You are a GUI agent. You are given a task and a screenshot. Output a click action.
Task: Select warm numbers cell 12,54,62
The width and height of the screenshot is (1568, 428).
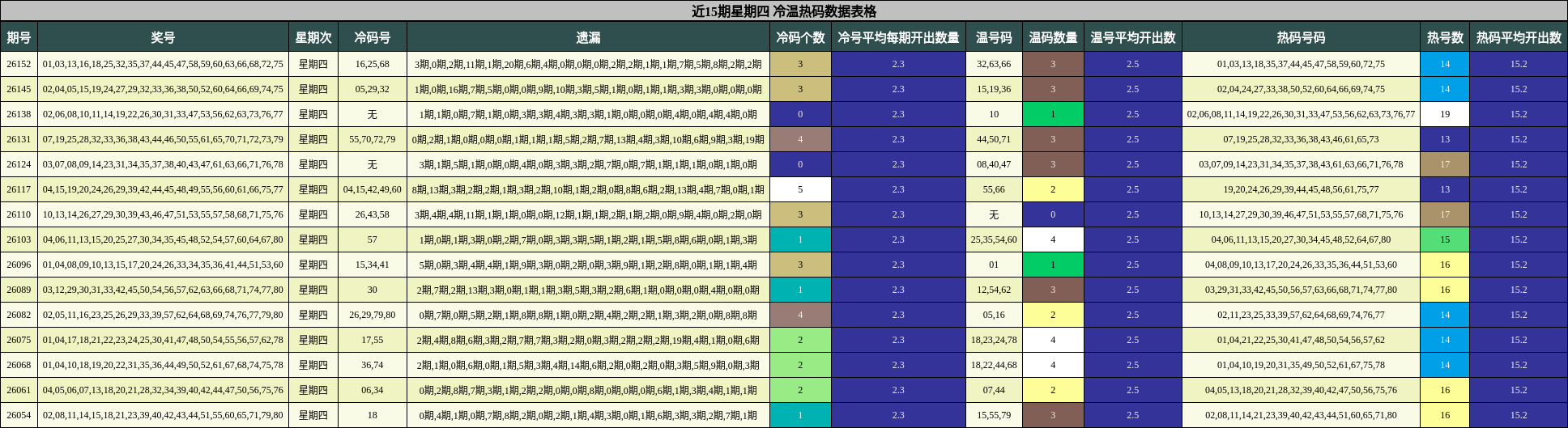point(994,290)
